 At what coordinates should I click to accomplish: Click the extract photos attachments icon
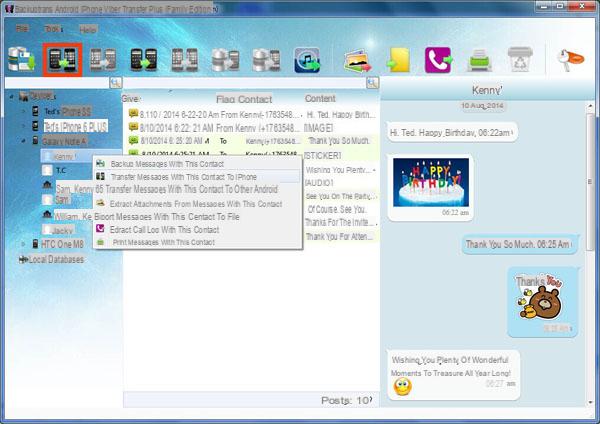pos(358,60)
